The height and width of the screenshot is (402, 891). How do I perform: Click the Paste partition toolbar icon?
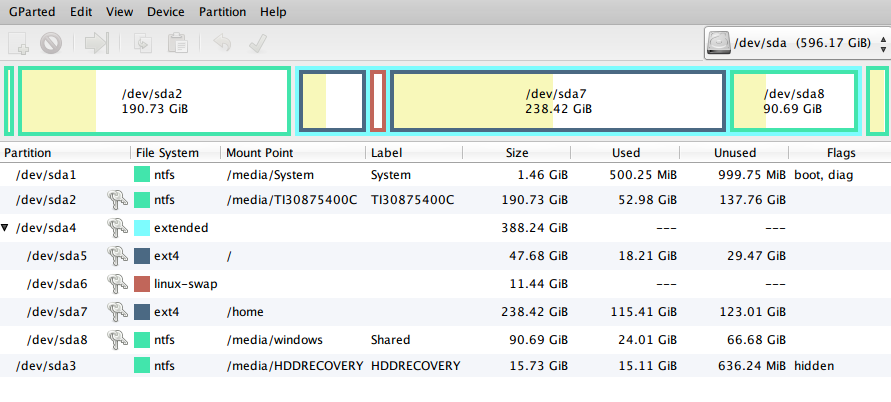click(x=177, y=43)
